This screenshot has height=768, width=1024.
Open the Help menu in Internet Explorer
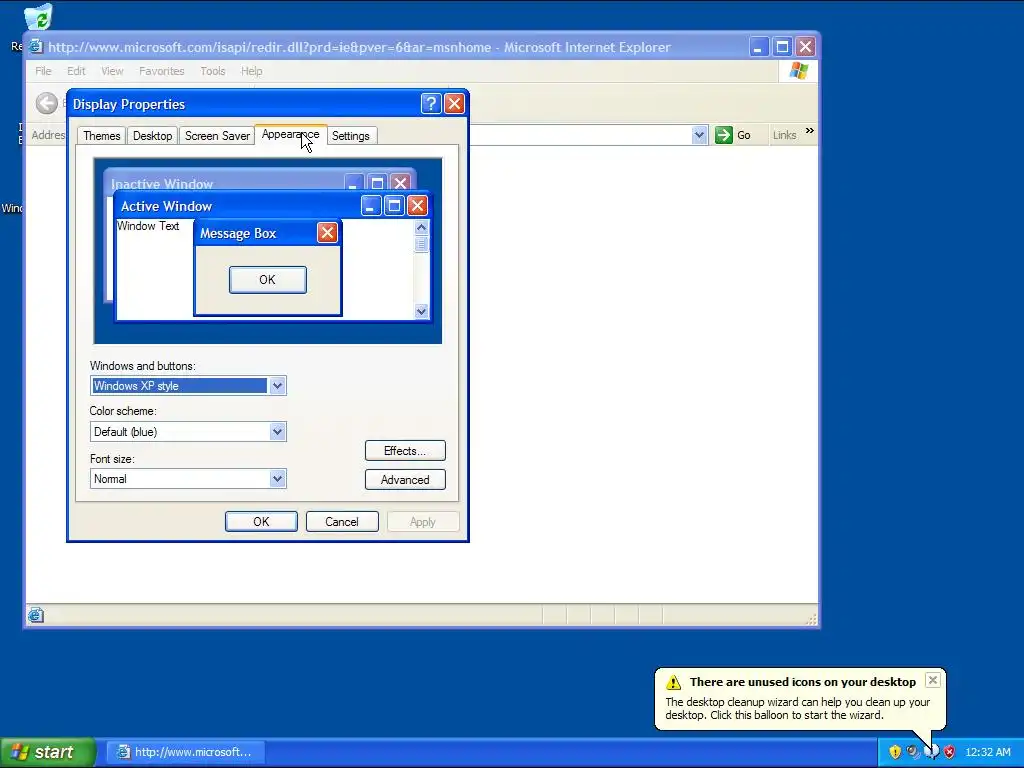tap(251, 71)
